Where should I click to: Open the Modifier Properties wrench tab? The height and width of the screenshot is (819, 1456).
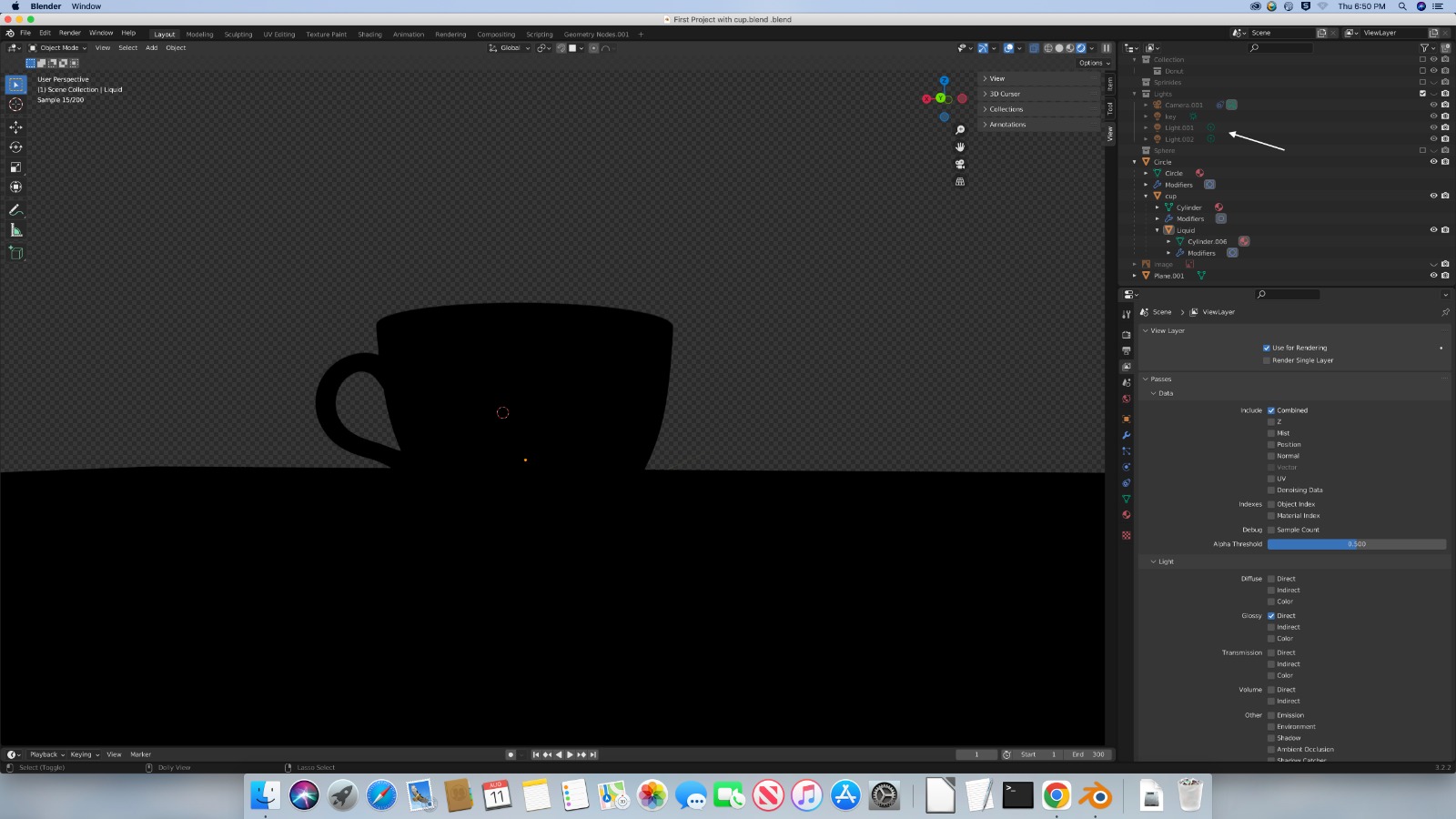[x=1126, y=435]
